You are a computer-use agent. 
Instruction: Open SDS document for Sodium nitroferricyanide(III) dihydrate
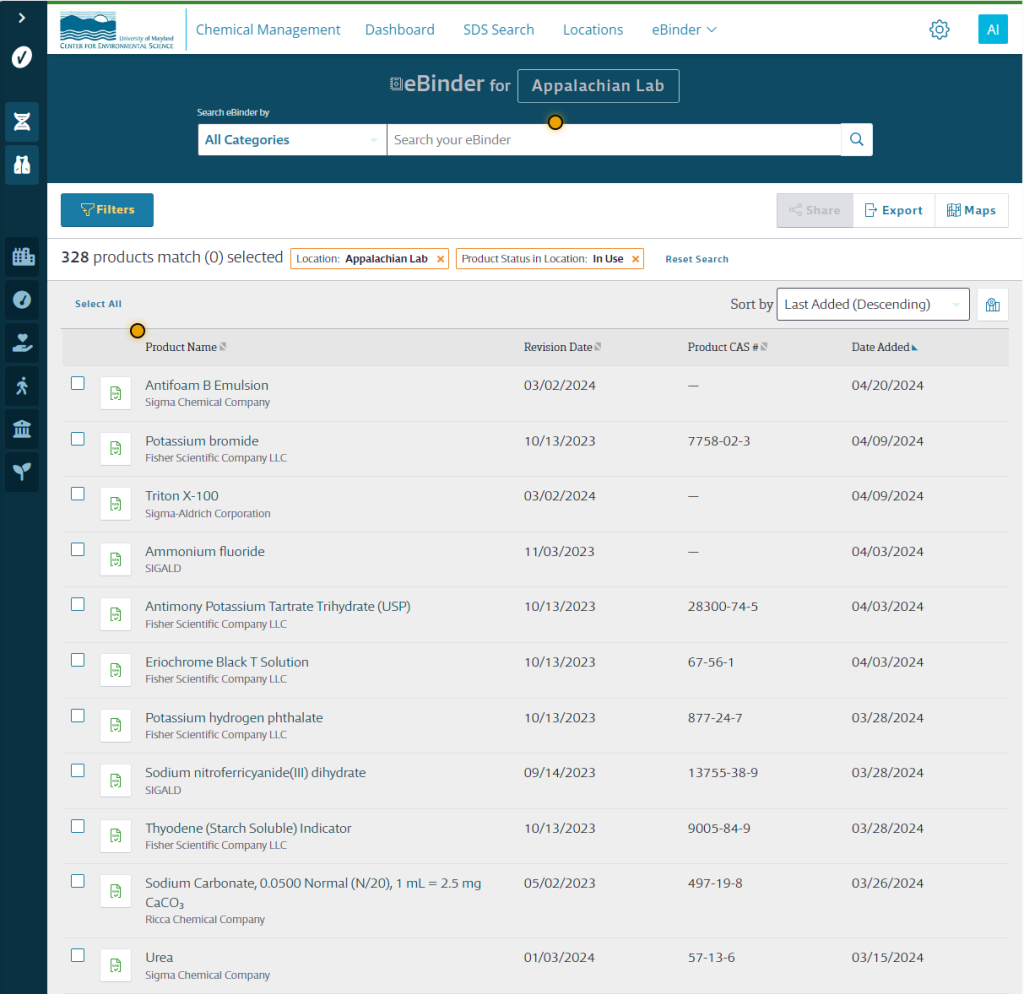[116, 780]
